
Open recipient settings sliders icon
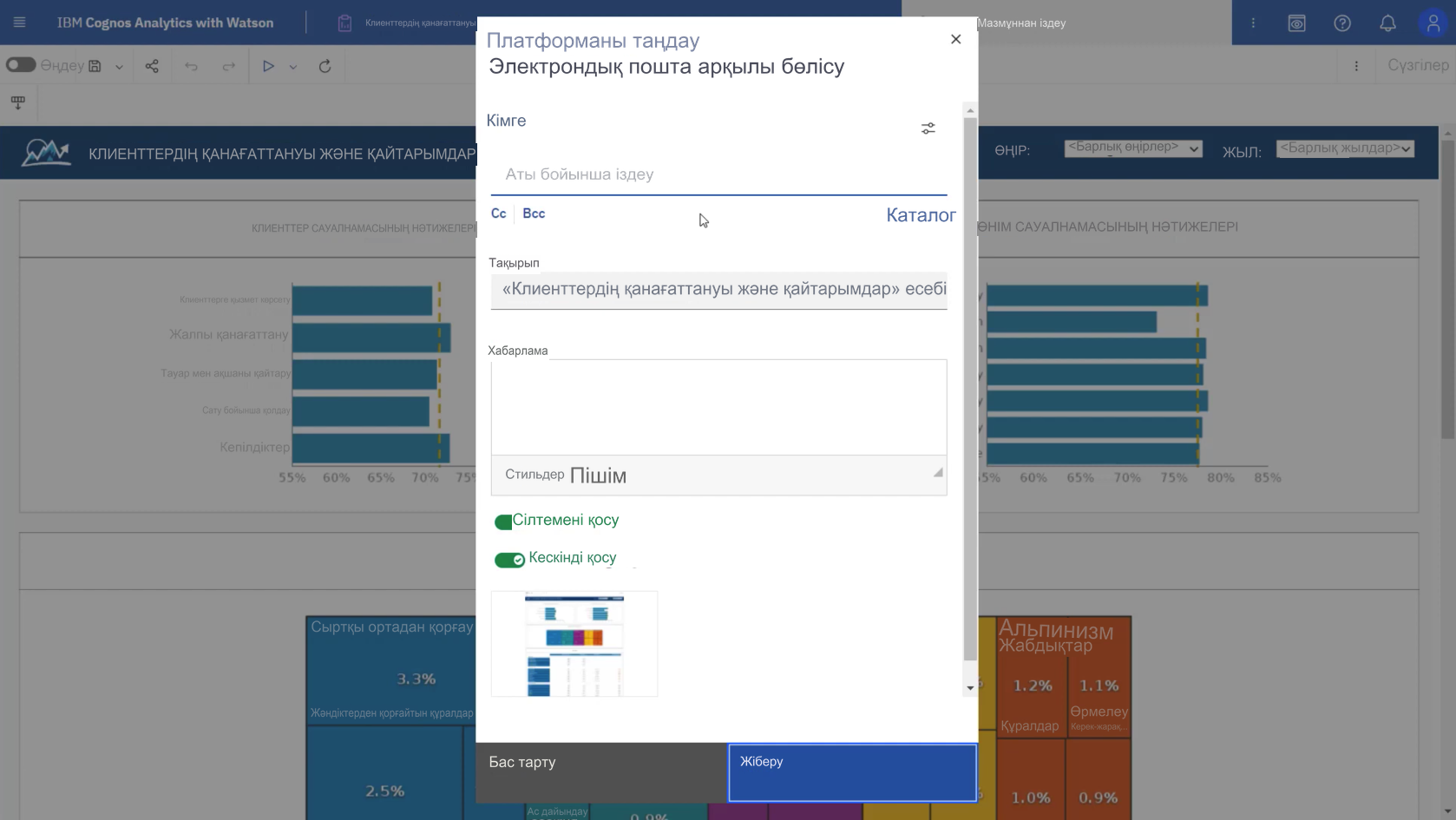point(928,128)
